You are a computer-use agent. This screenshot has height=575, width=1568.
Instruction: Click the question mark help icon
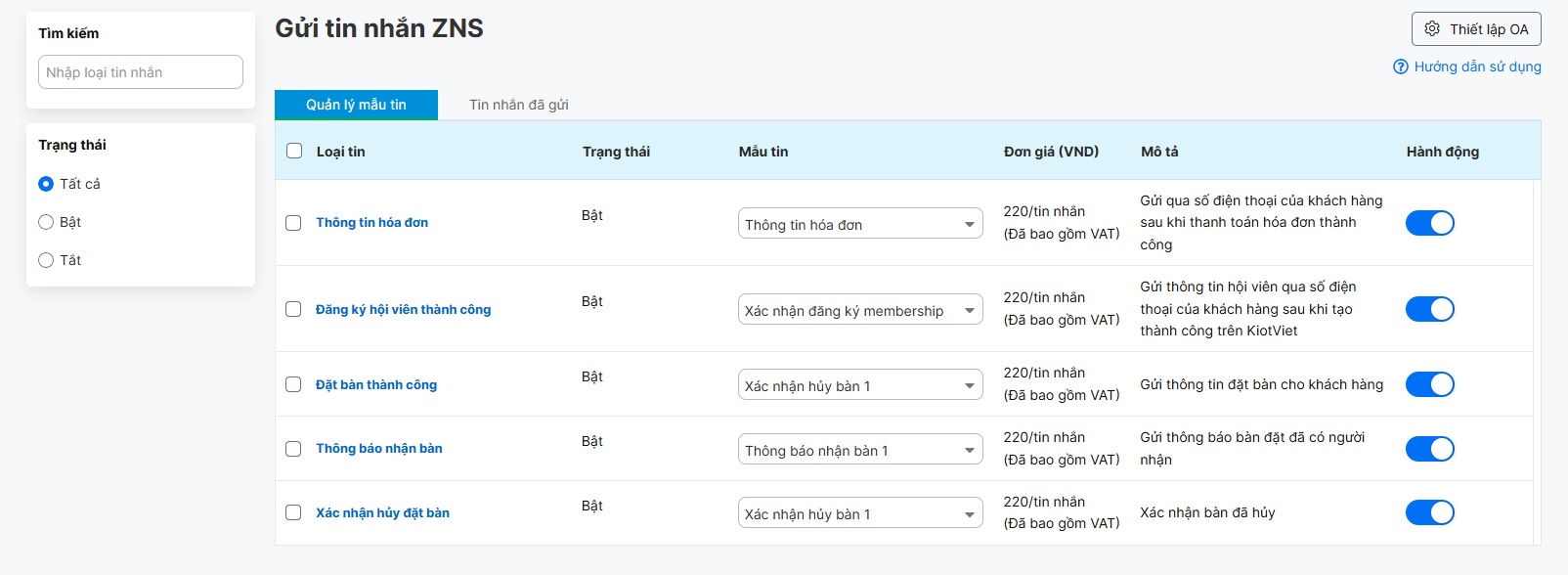tap(1401, 66)
